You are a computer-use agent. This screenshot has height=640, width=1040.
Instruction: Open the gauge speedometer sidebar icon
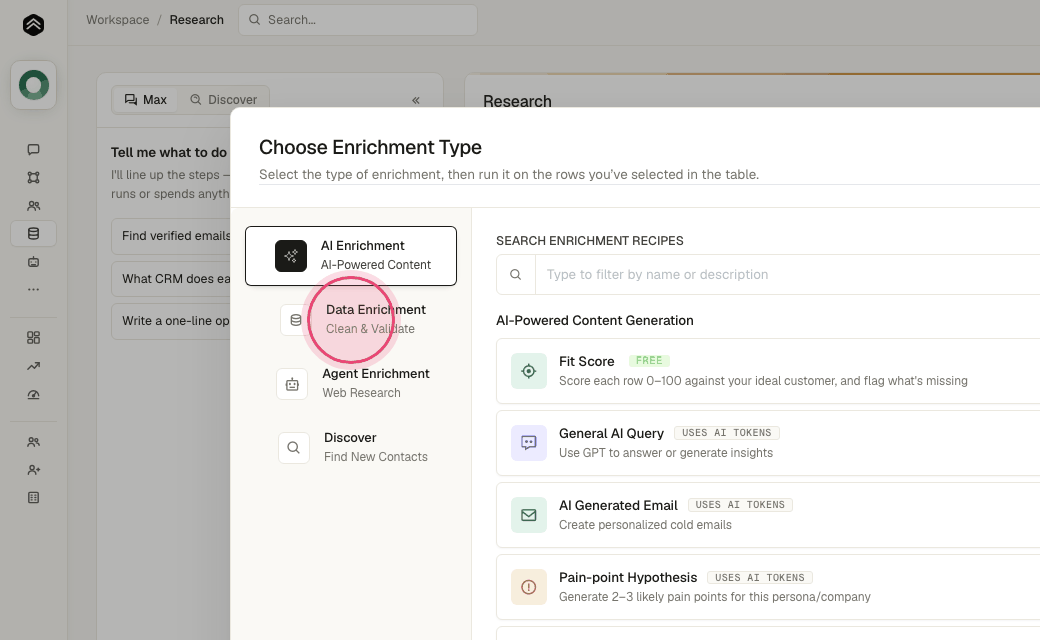click(x=33, y=395)
